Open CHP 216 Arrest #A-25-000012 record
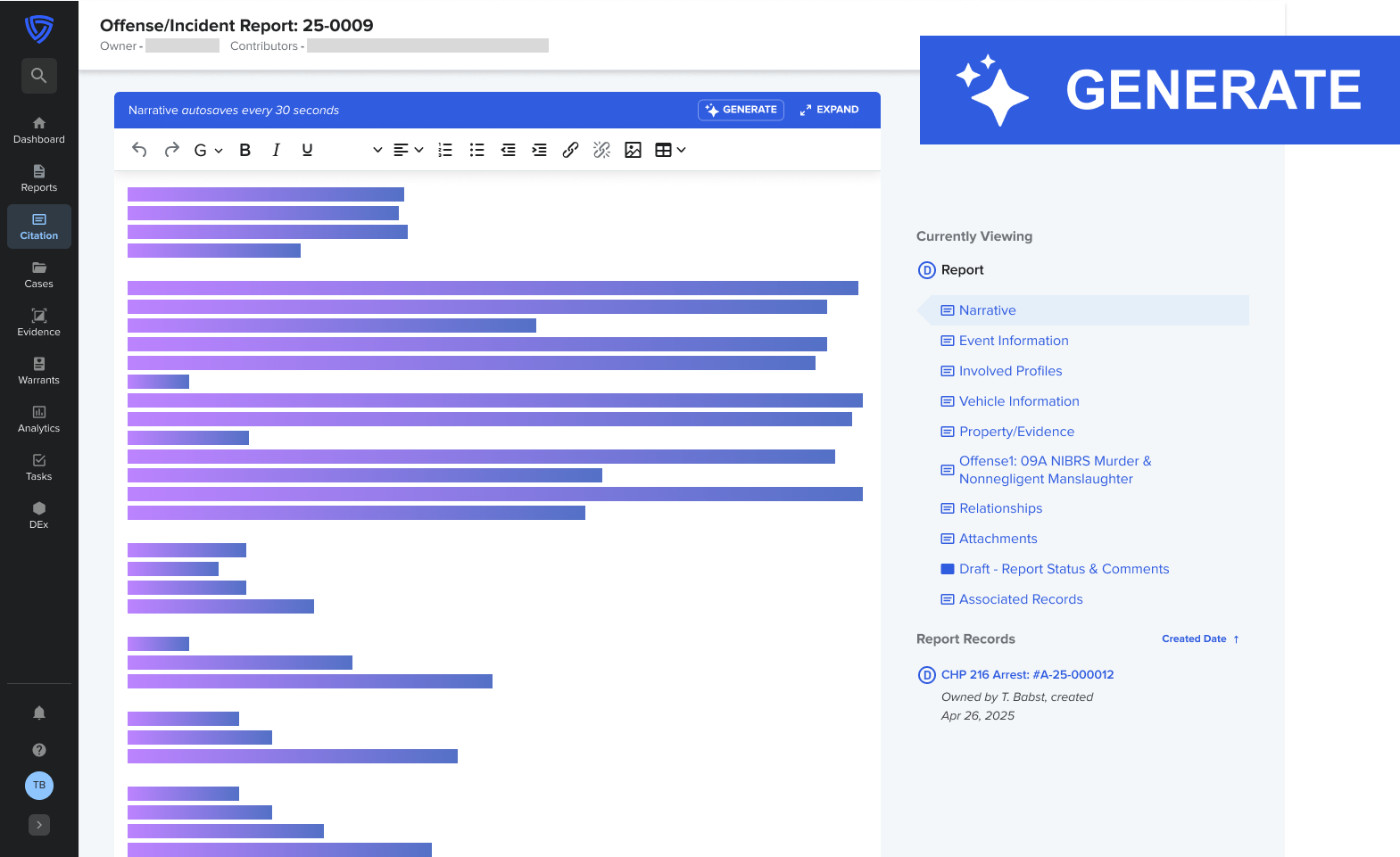Screen dimensions: 1400x857 pos(1027,675)
